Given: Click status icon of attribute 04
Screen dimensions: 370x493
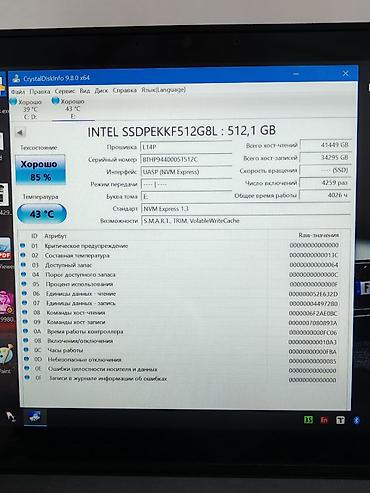Looking at the screenshot, I should point(23,274).
